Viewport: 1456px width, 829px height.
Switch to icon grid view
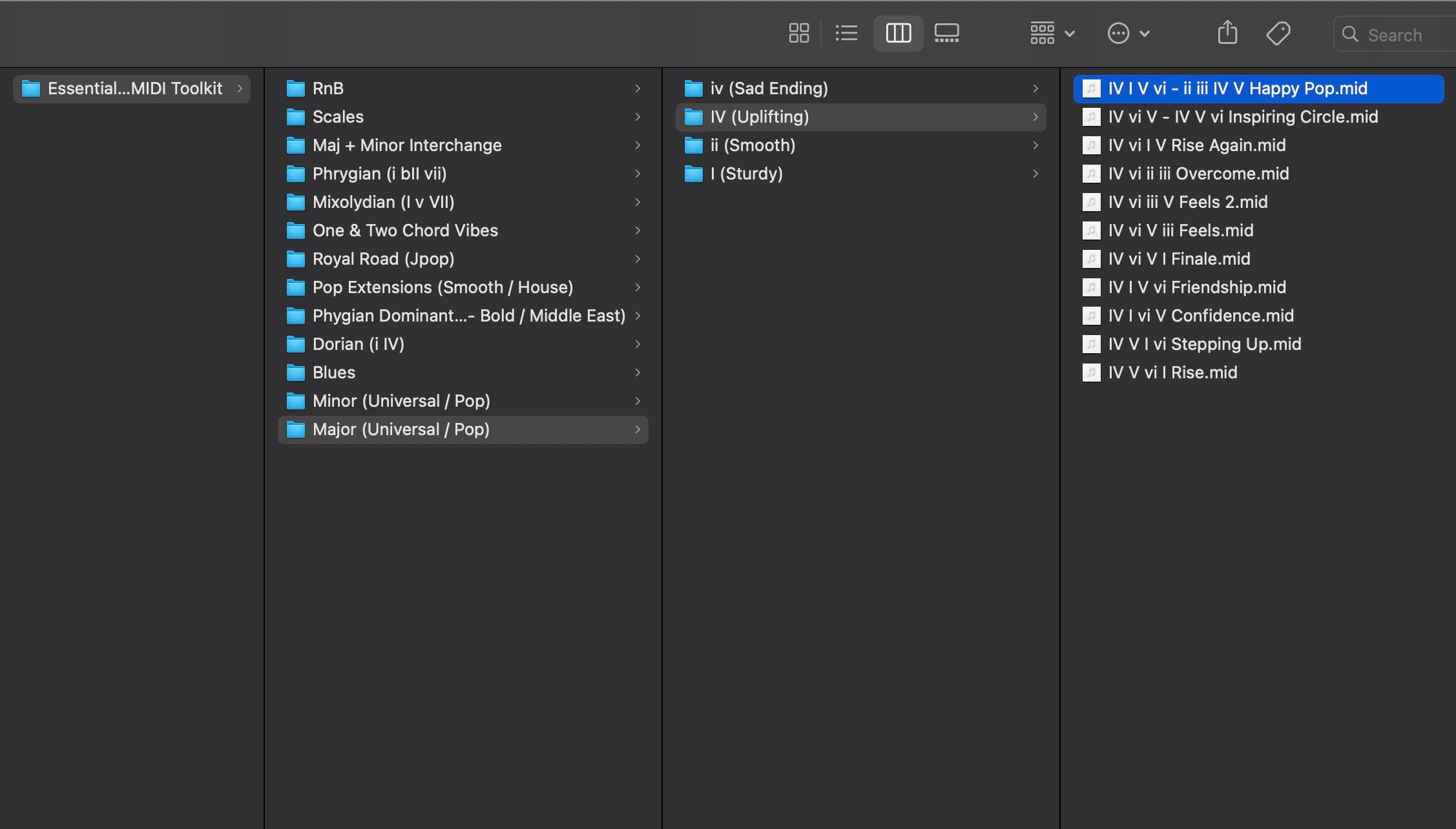pos(798,33)
